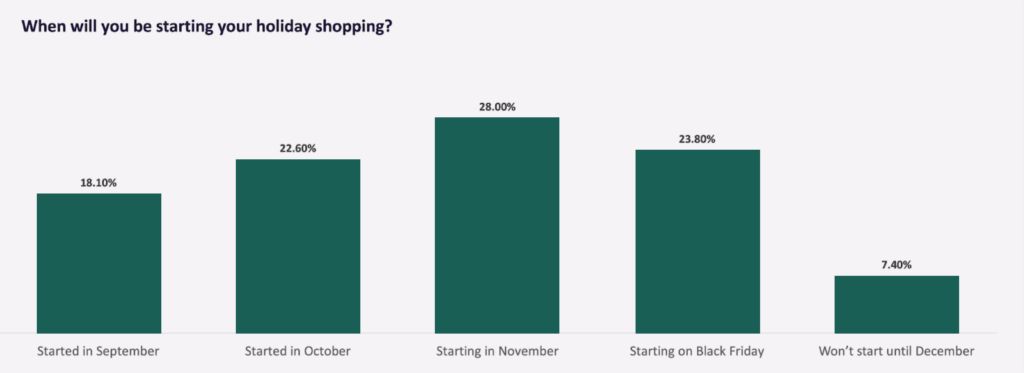
Task: Click the Starting on Black Friday bar
Action: click(x=697, y=242)
